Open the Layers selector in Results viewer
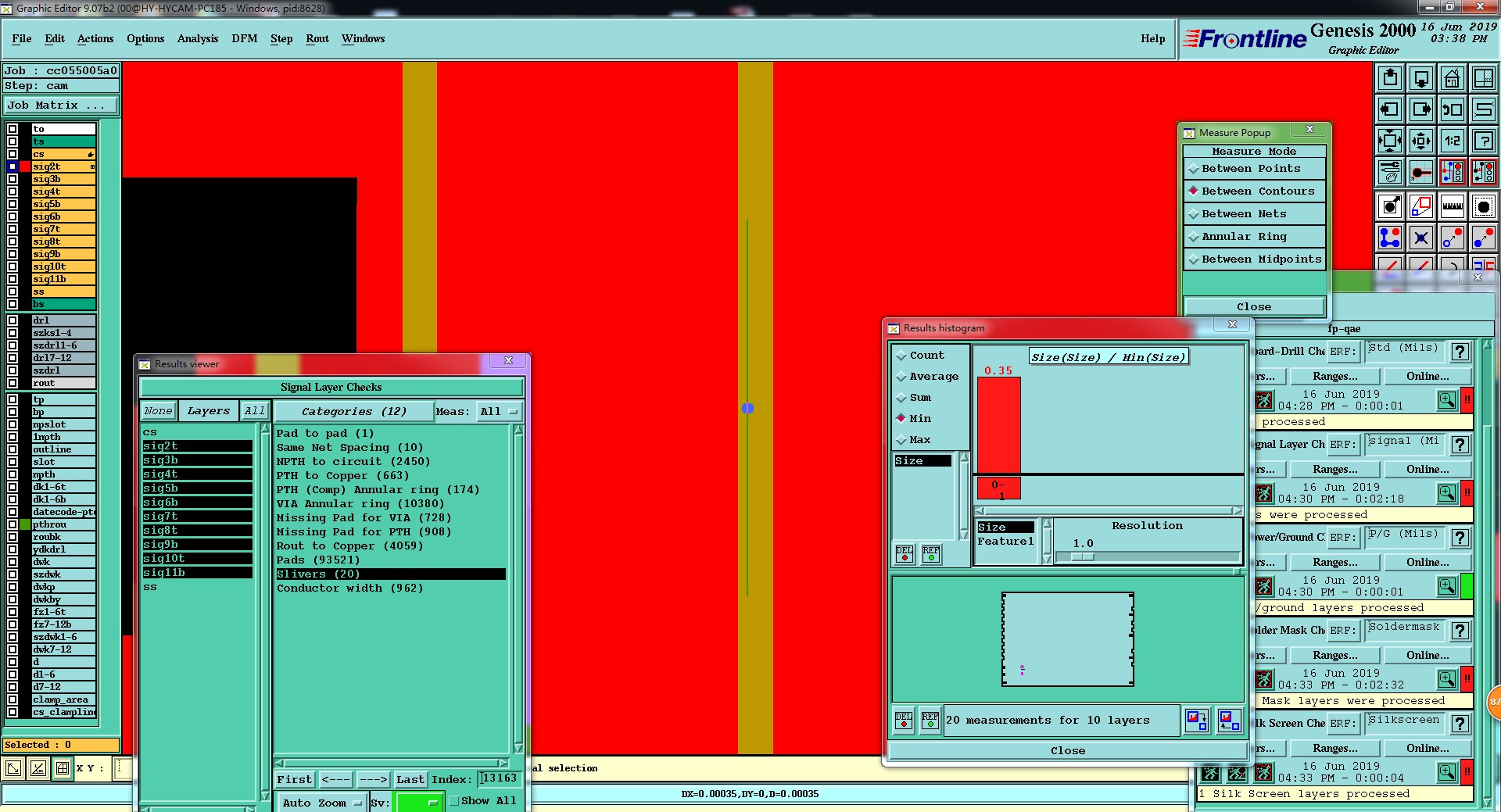Viewport: 1501px width, 812px height. 209,411
